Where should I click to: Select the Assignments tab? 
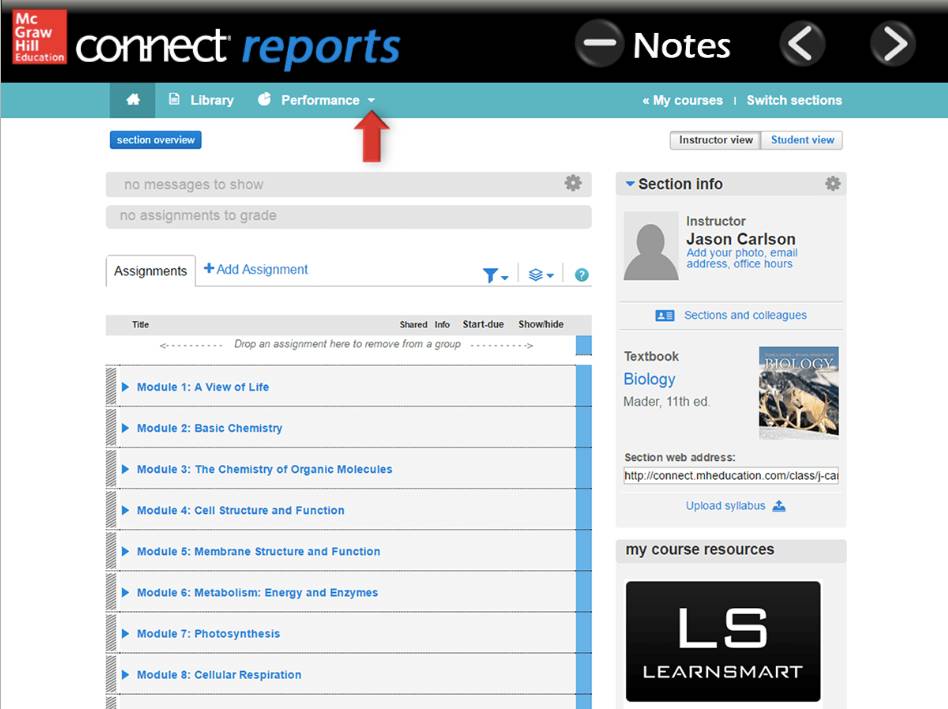(151, 271)
